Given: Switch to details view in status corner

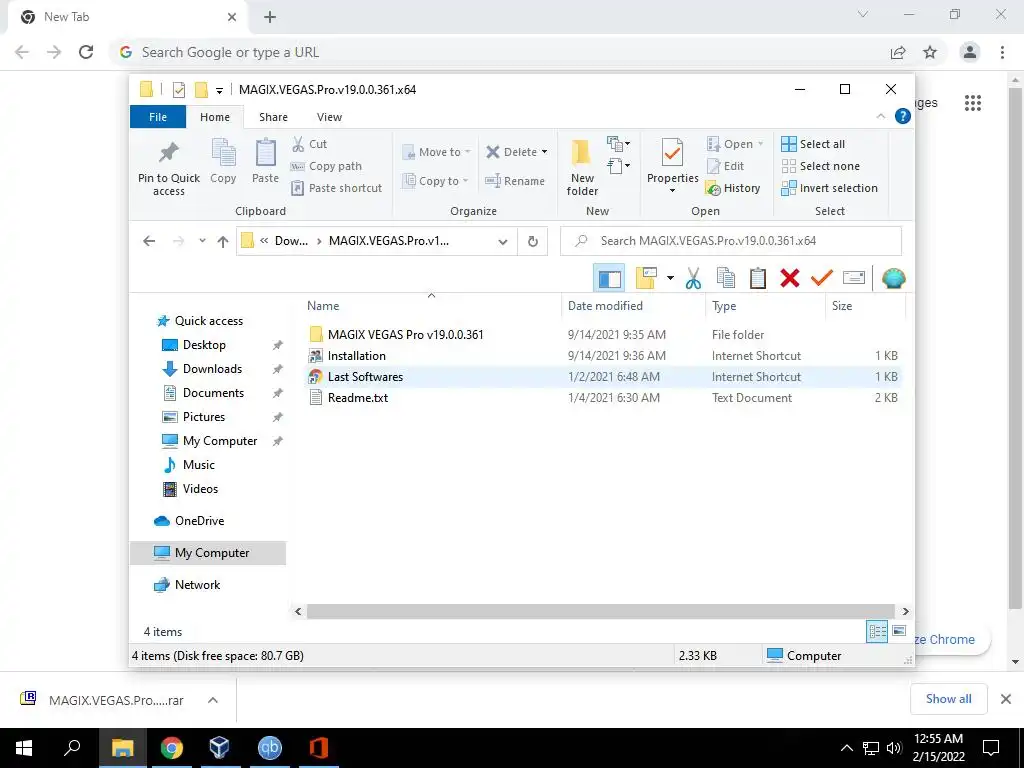Looking at the screenshot, I should [x=877, y=632].
